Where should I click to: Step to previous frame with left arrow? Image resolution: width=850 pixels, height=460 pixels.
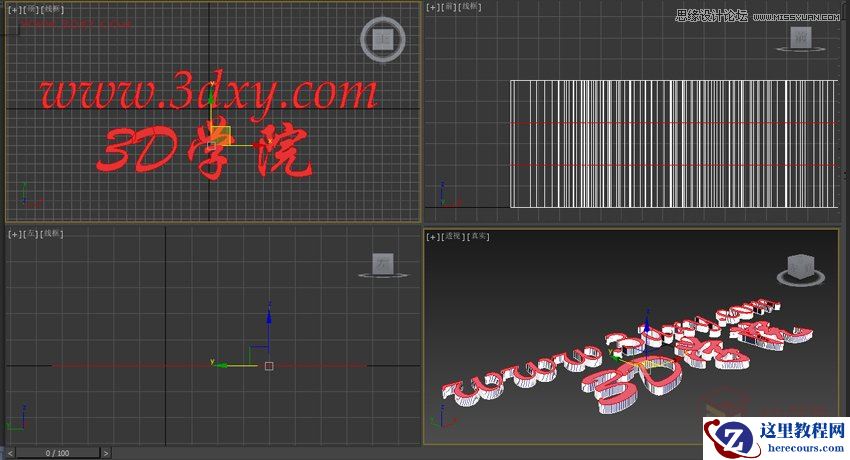[10, 453]
